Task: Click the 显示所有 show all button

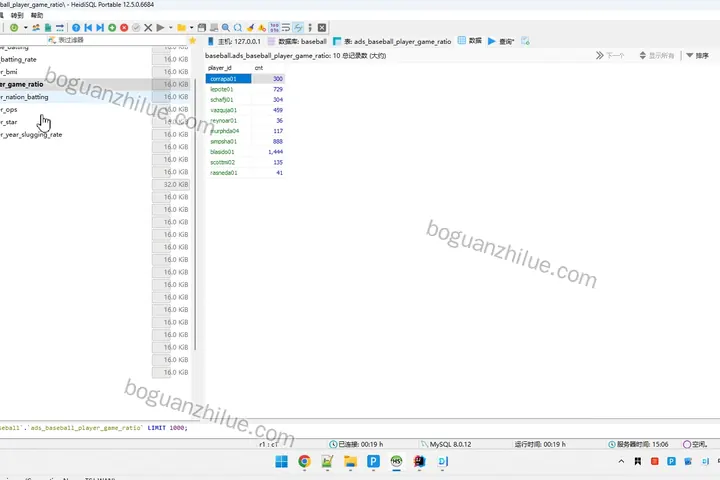Action: coord(657,56)
